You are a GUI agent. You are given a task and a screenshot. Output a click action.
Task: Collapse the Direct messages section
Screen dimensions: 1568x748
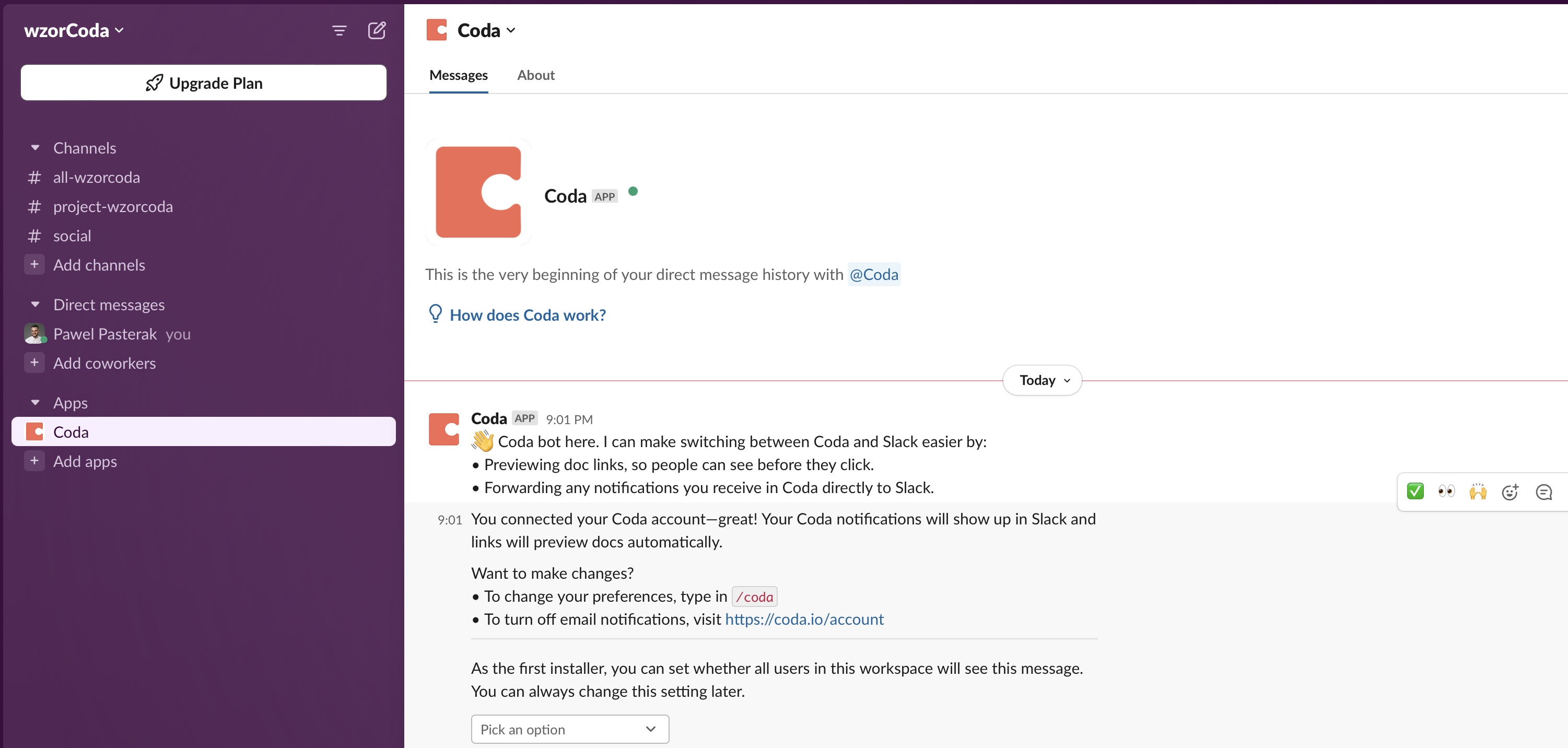(36, 305)
